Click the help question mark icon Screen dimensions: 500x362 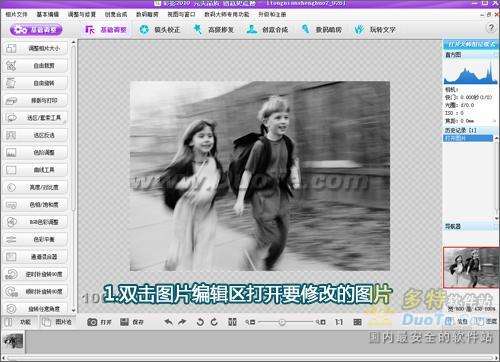tap(491, 28)
